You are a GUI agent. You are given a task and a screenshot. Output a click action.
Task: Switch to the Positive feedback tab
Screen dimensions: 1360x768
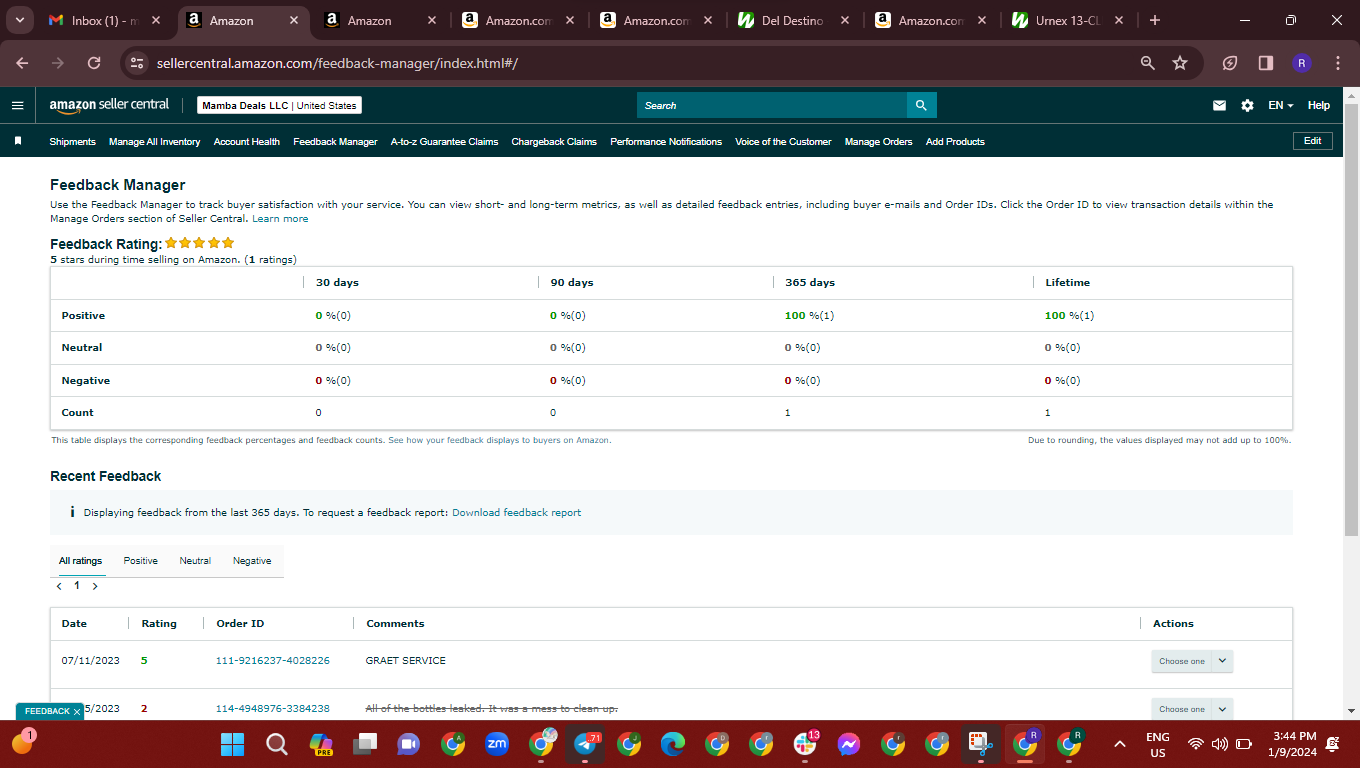click(x=141, y=561)
